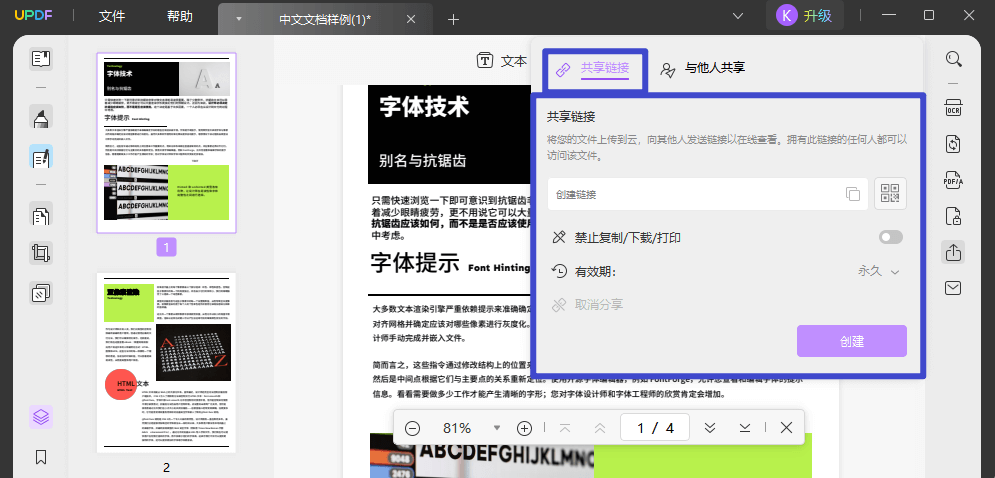Select the Comment highlighter tool

(x=41, y=117)
